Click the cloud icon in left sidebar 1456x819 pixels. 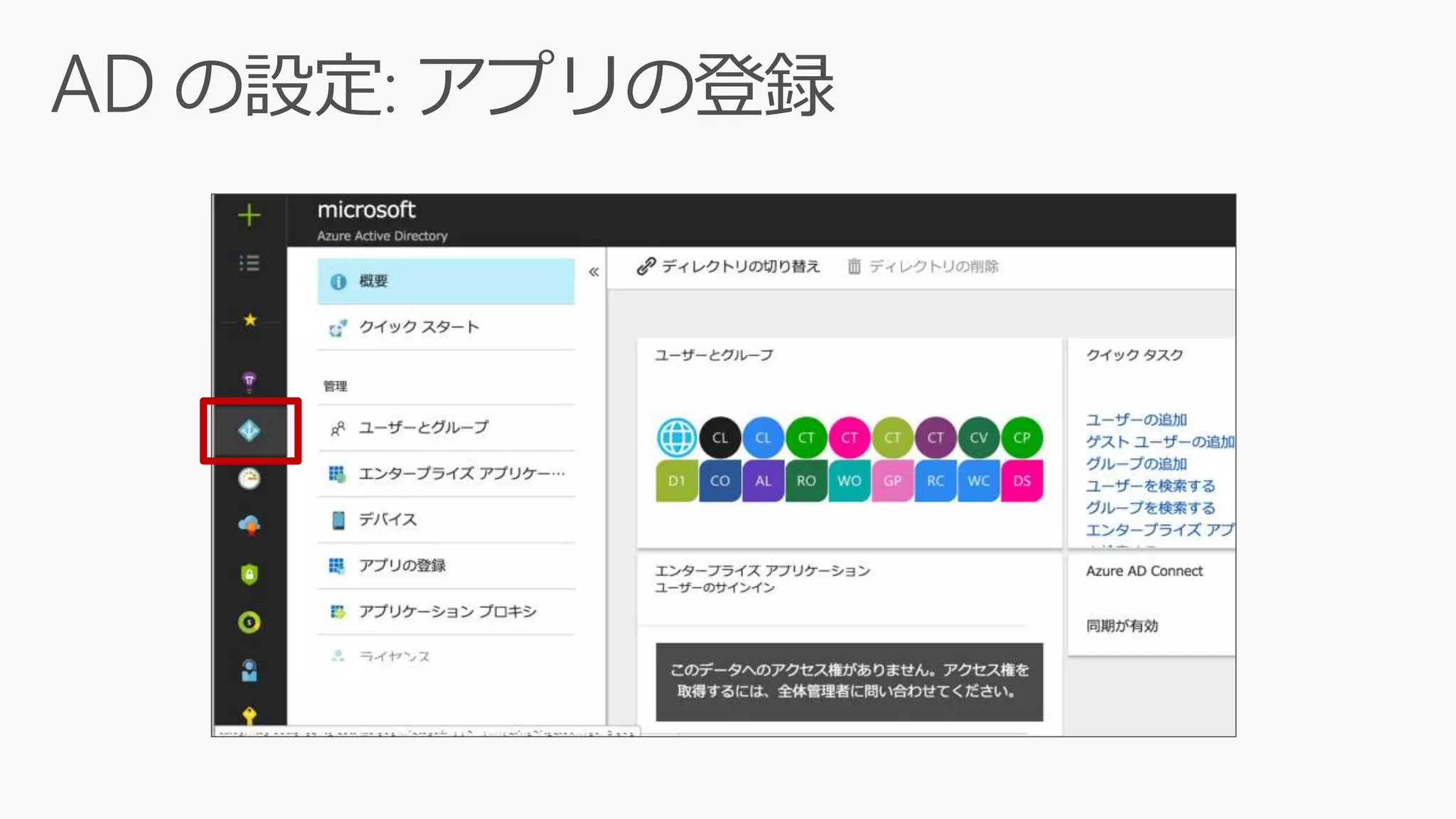pos(249,525)
